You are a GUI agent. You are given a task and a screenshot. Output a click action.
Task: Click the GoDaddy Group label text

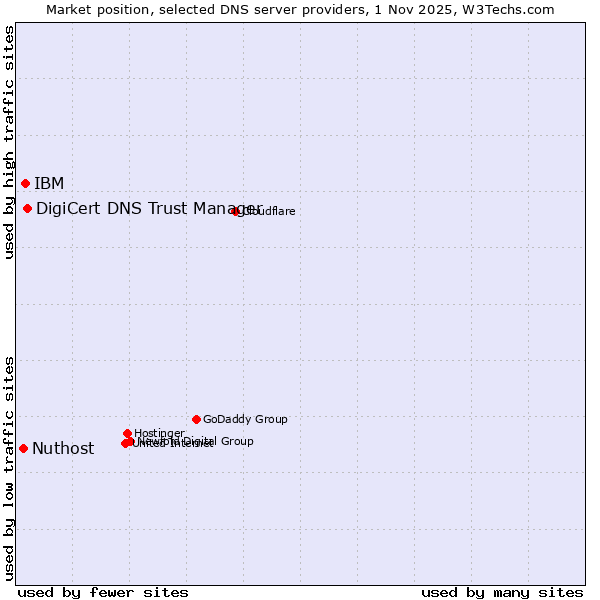coord(245,419)
